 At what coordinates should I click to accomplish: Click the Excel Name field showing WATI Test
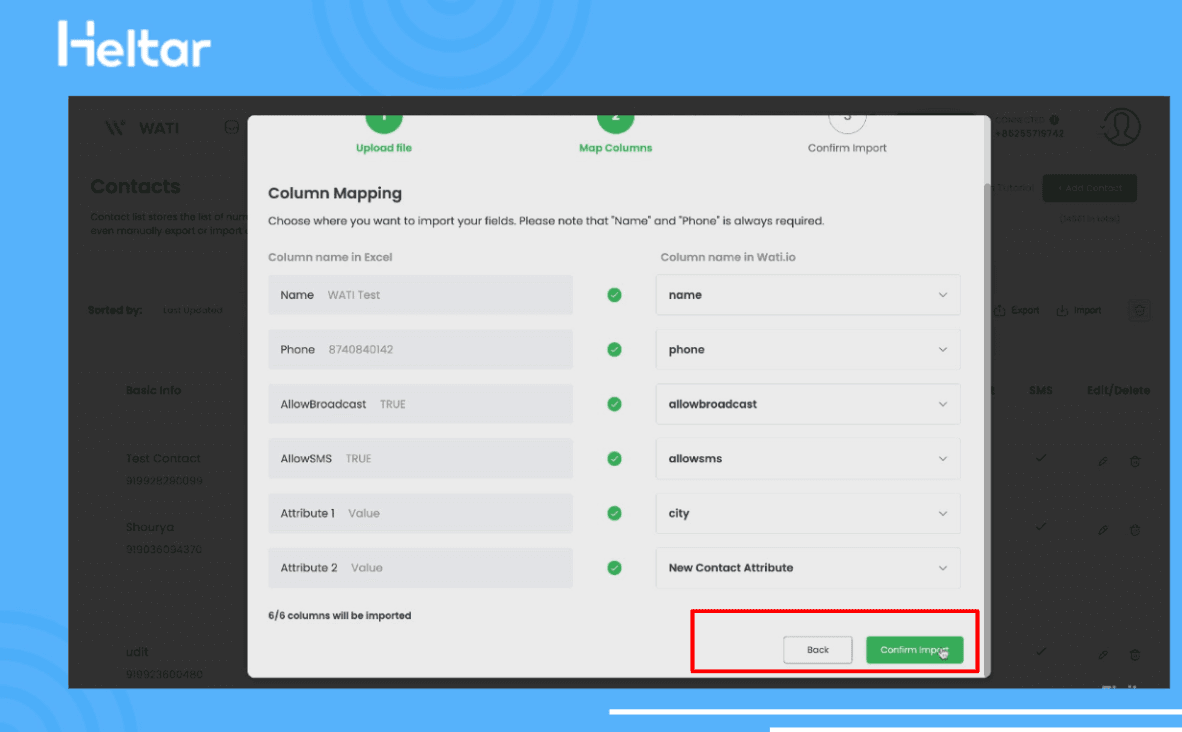point(420,295)
